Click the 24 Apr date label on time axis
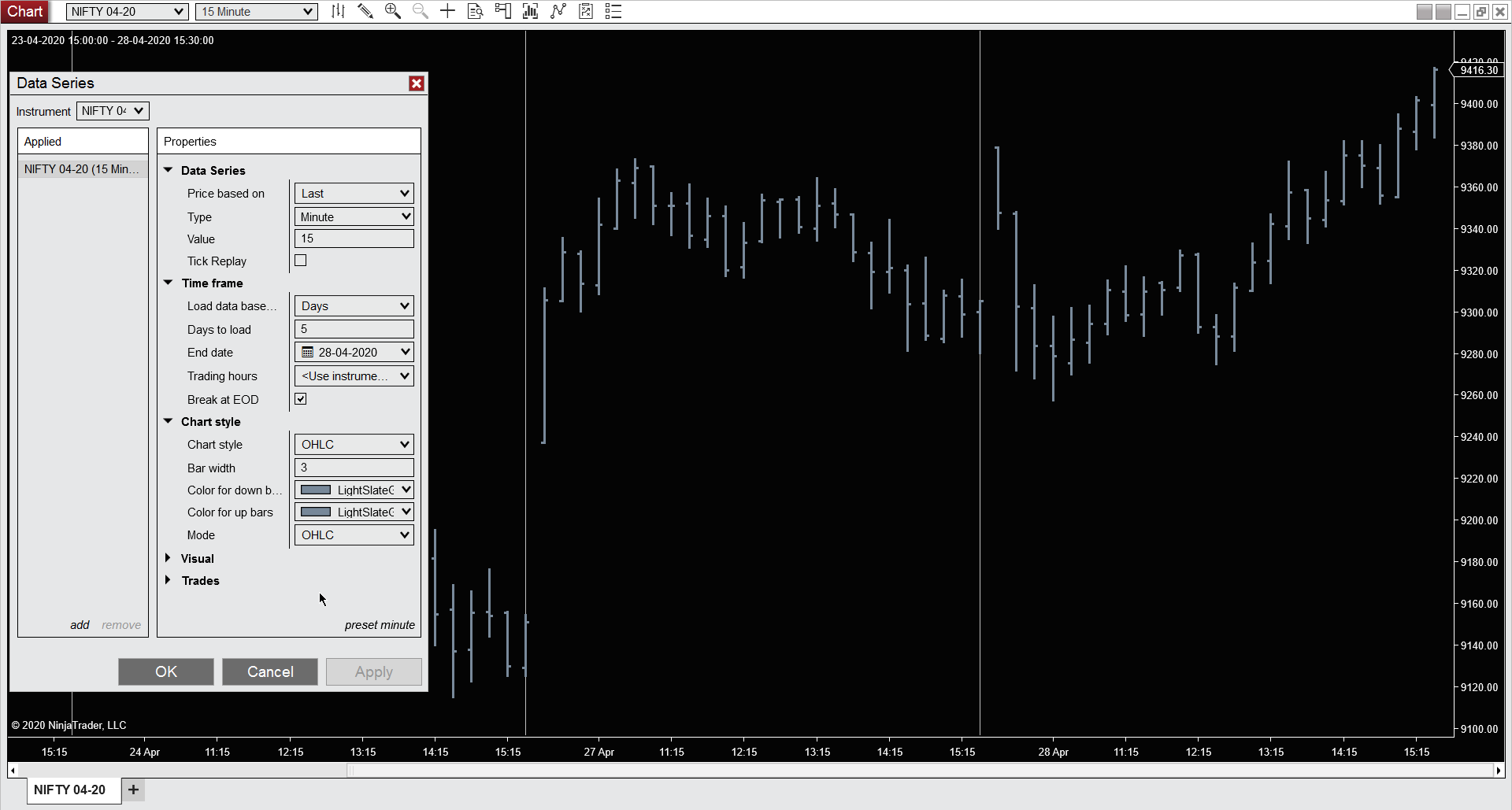 [x=144, y=752]
